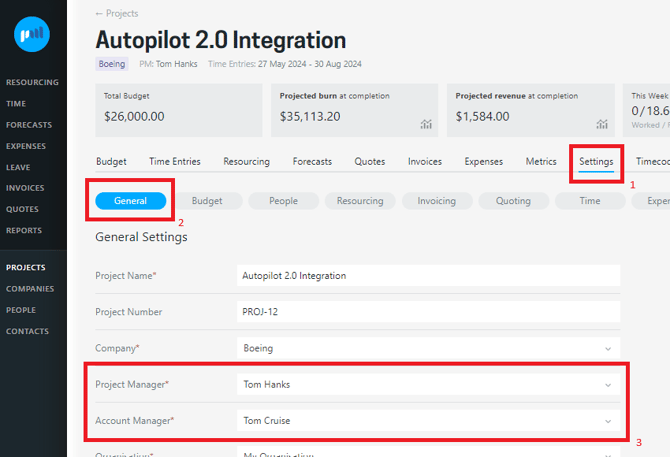Open Quotes in the sidebar
Screen dimensions: 670x457
tap(22, 209)
